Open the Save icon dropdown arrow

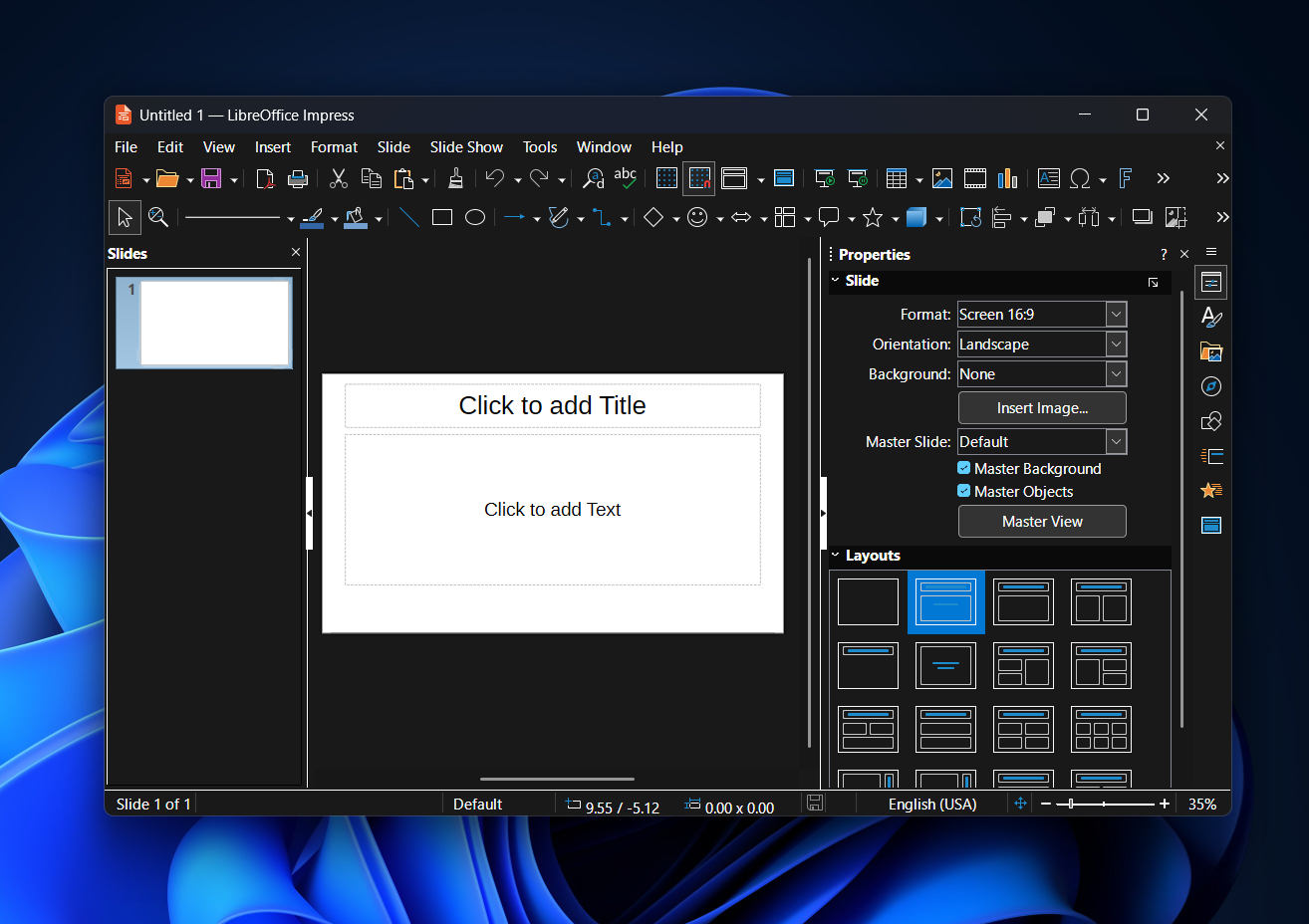click(x=234, y=180)
